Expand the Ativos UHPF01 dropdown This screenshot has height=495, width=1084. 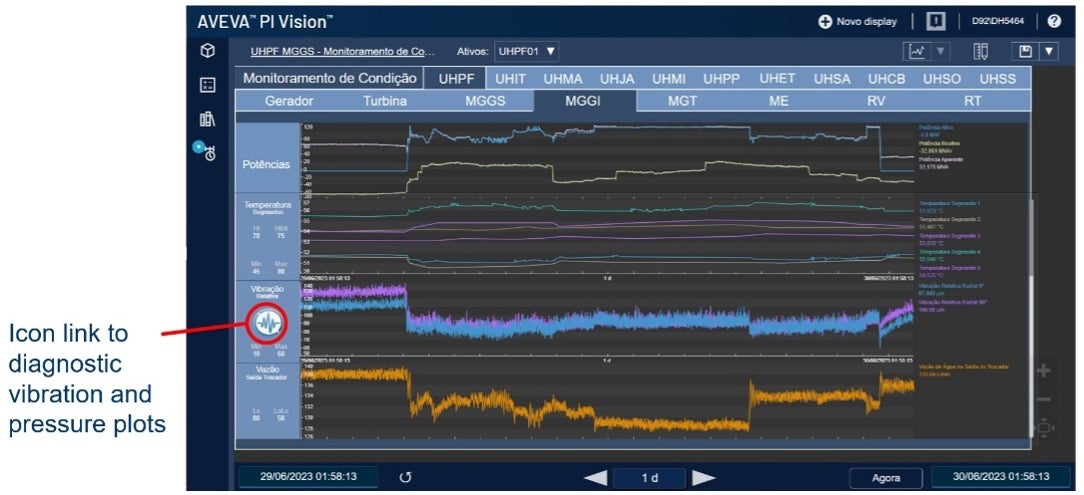[527, 51]
